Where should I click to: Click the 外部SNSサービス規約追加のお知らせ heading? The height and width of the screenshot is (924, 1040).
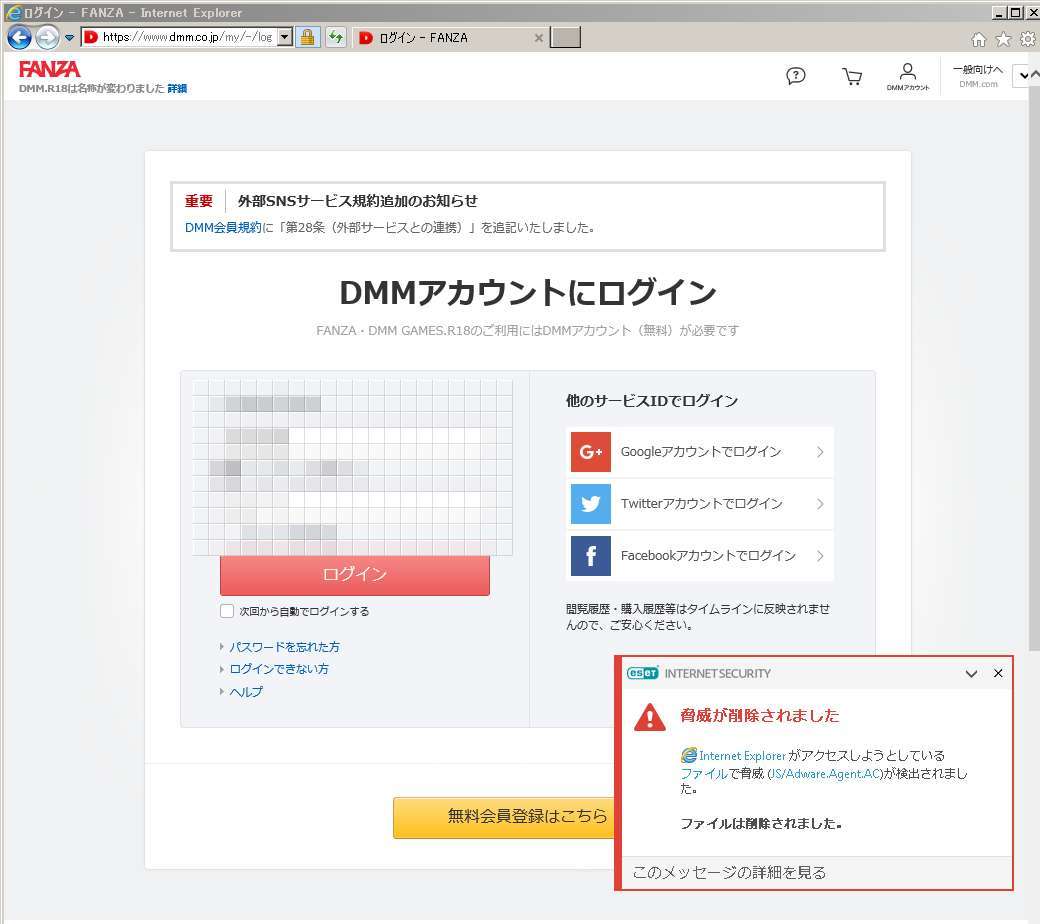(x=358, y=201)
